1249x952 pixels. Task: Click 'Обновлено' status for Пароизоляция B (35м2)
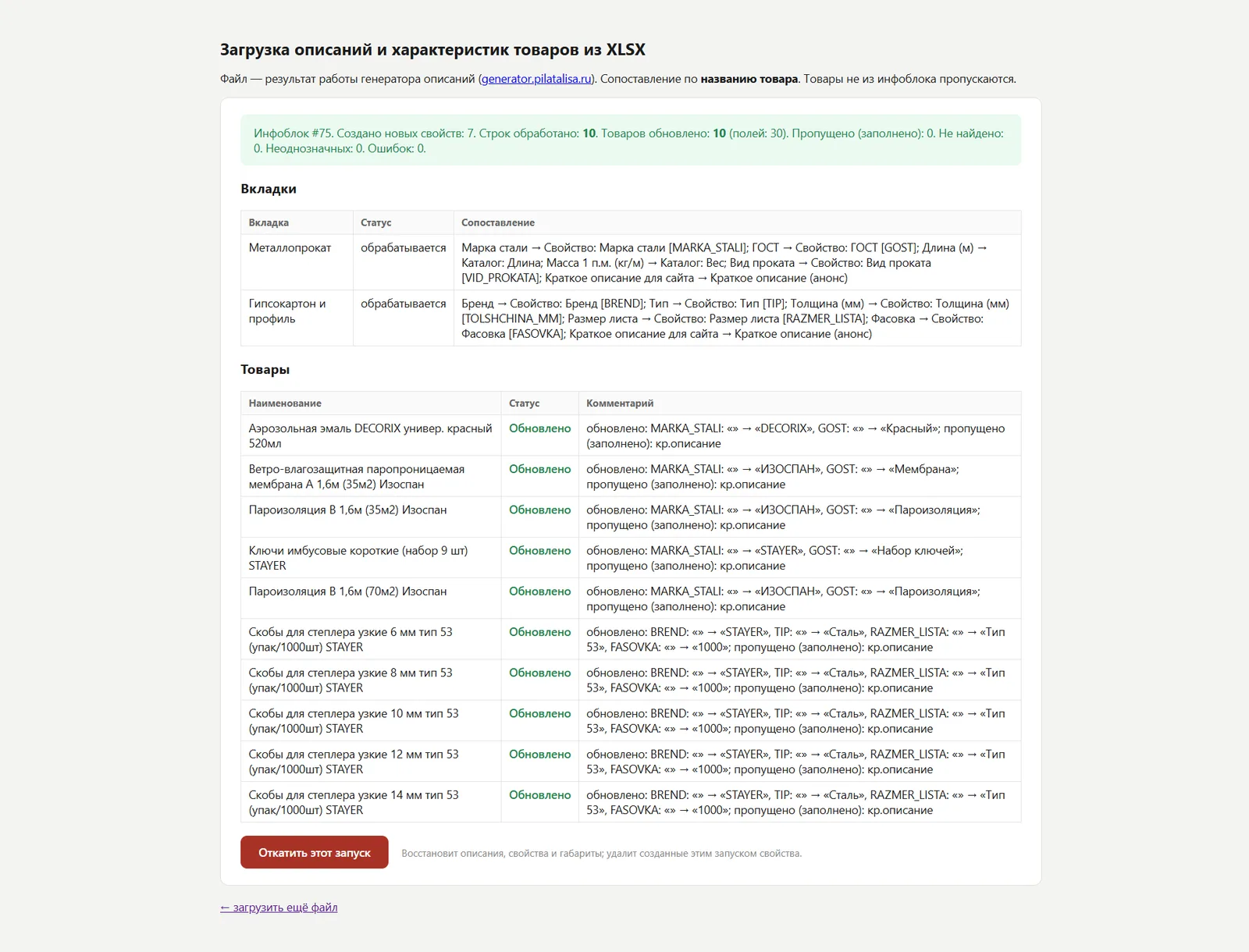click(540, 510)
